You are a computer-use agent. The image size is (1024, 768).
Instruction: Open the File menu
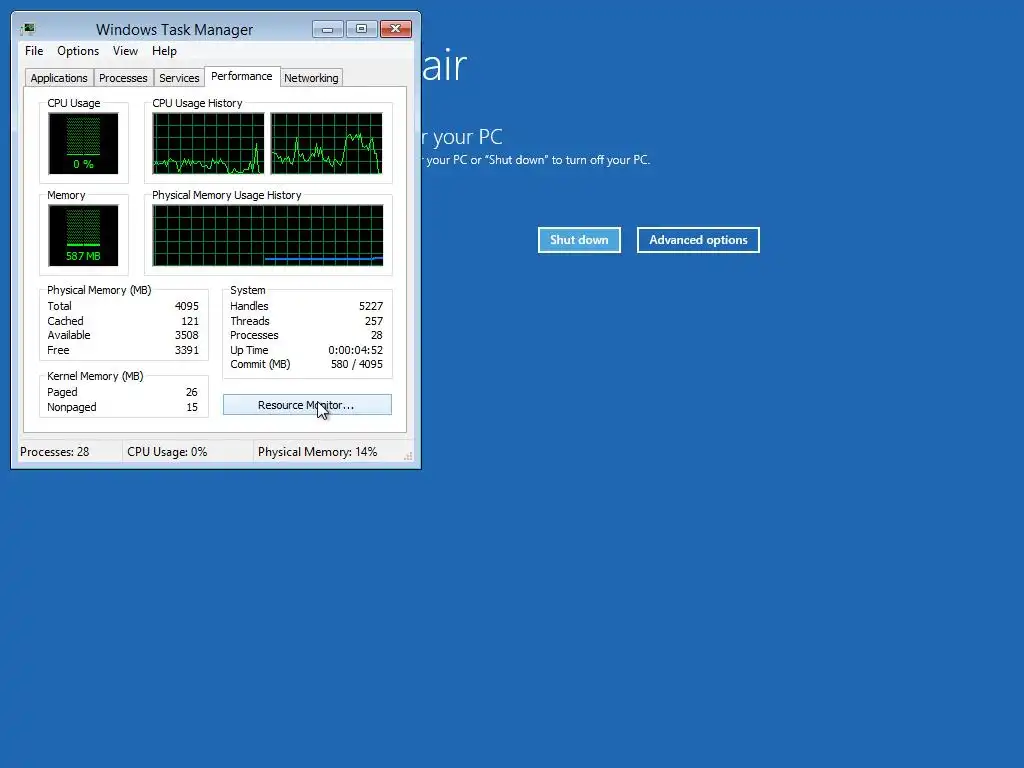coord(34,51)
